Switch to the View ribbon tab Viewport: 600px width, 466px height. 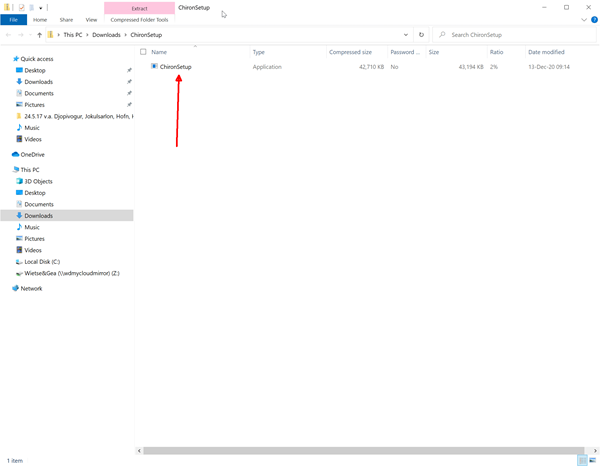pyautogui.click(x=91, y=20)
